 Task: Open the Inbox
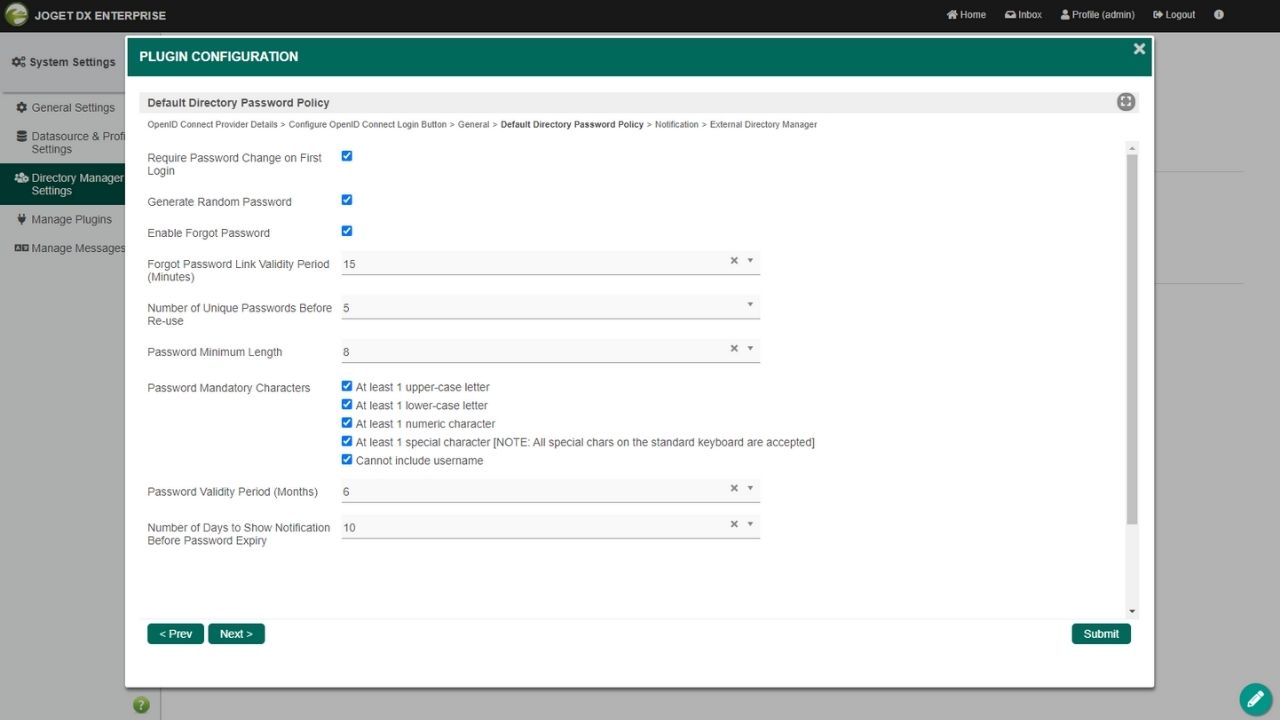point(1023,15)
